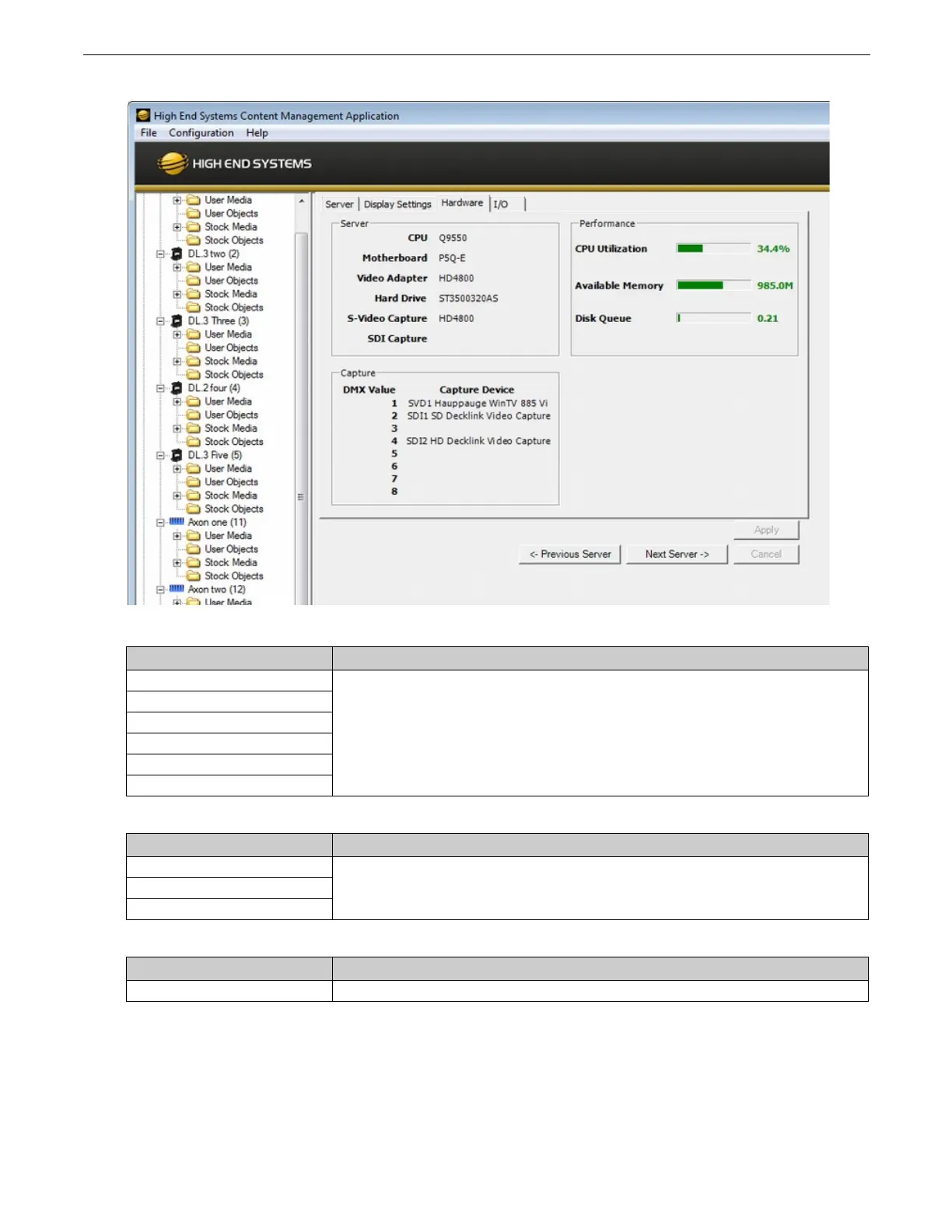Select the Axon one (11) device icon
This screenshot has width=952, height=1232.
177,522
